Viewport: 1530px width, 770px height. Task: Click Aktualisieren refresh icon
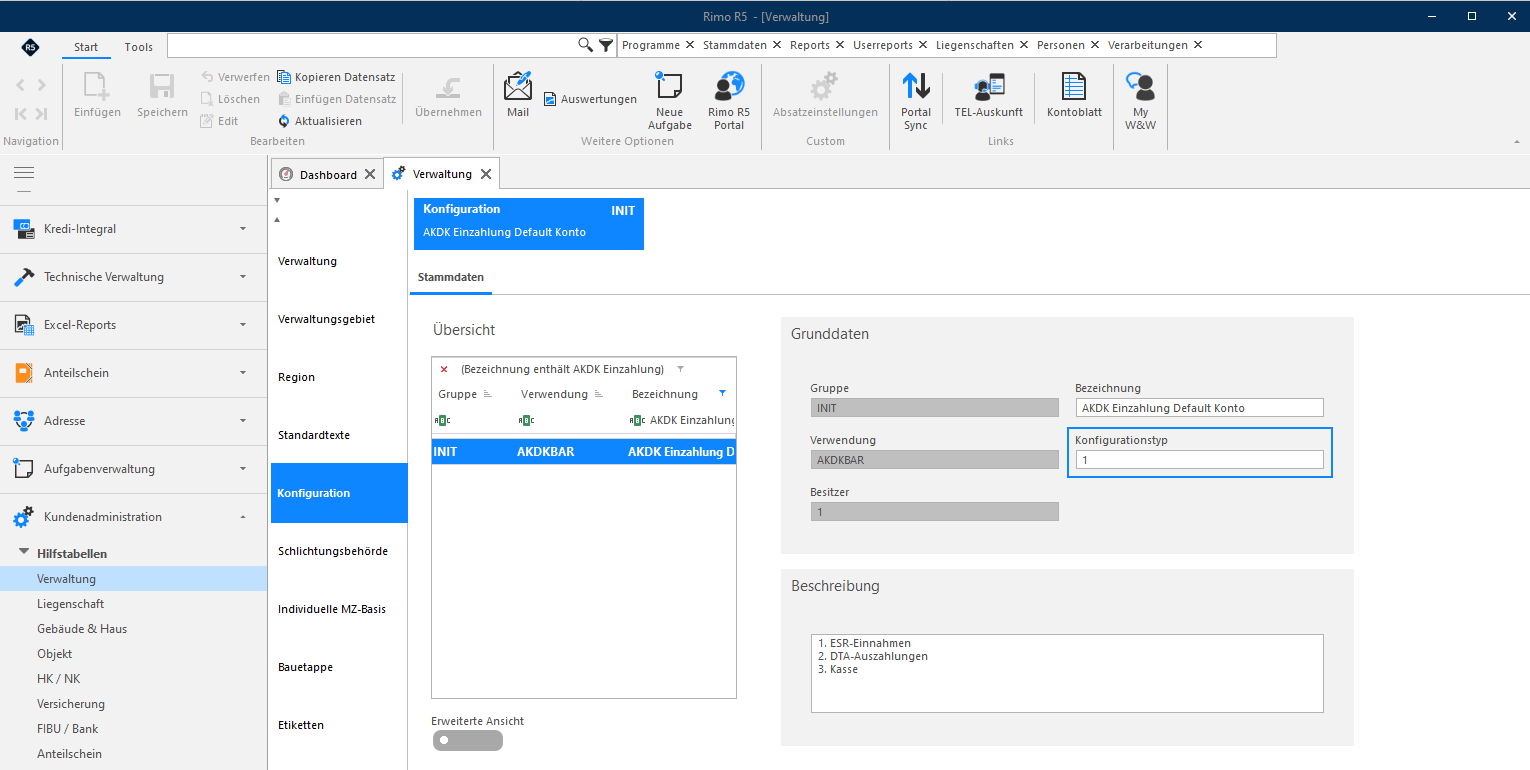coord(284,121)
